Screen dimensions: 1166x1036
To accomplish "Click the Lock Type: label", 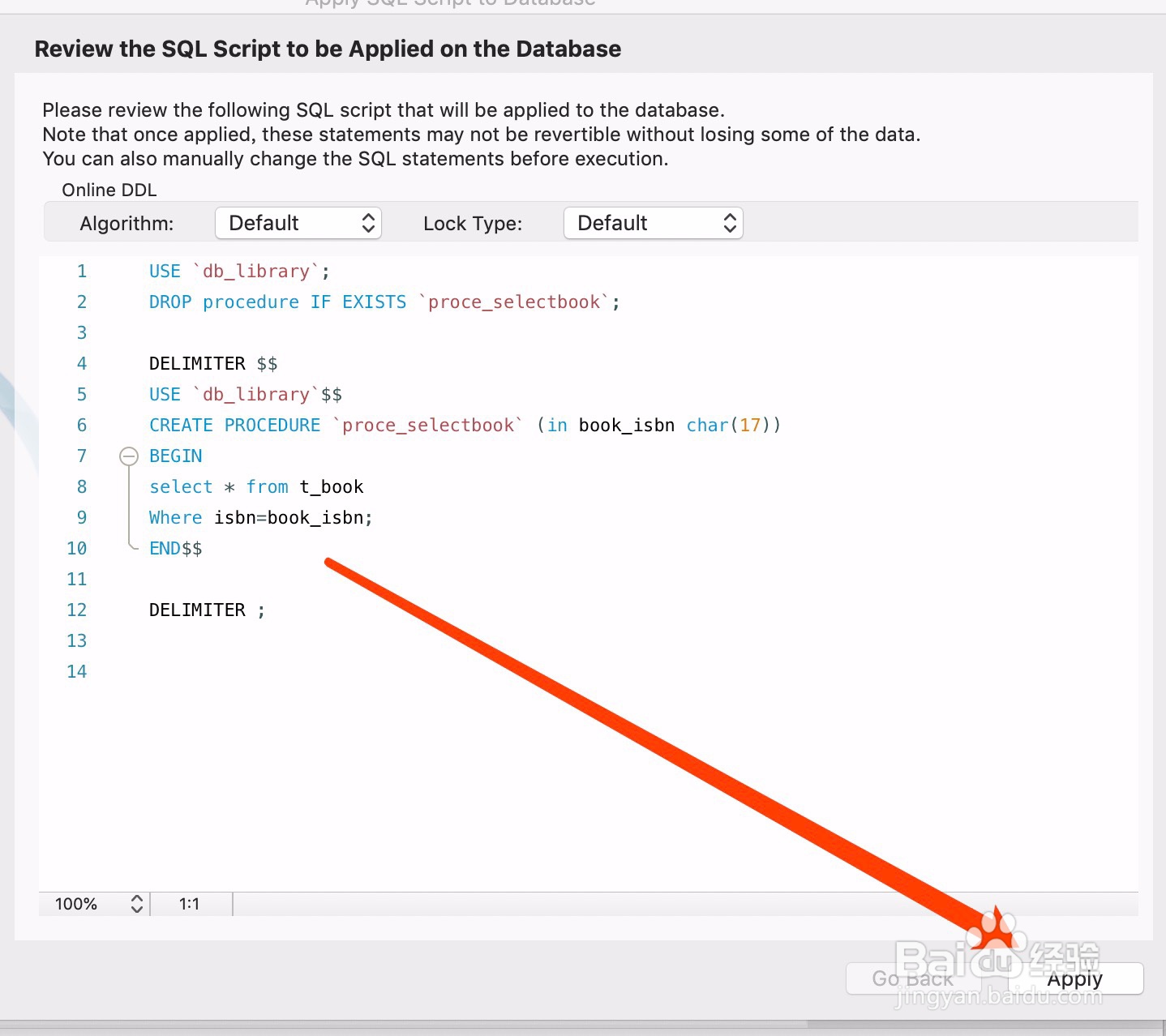I will pyautogui.click(x=473, y=224).
